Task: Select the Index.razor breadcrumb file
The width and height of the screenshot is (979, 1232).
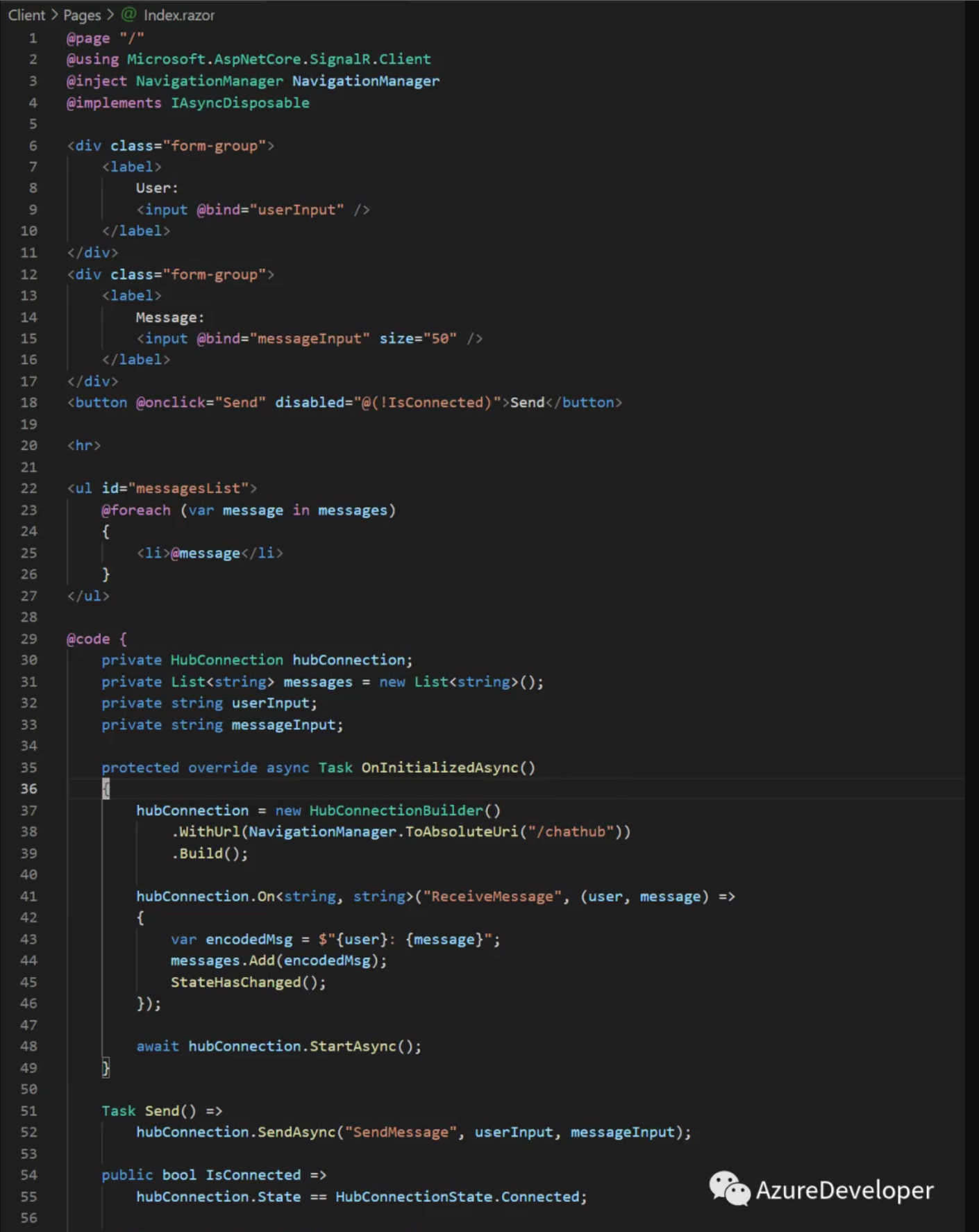Action: 179,15
